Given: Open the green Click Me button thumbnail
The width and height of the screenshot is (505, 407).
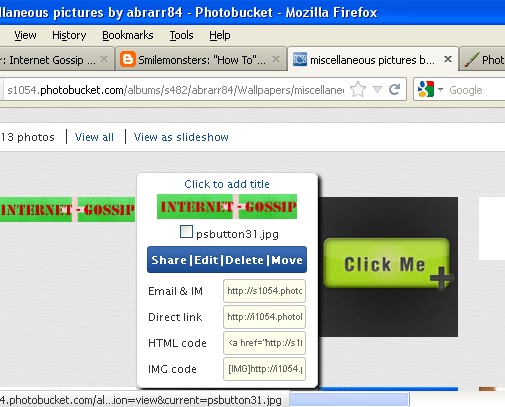Looking at the screenshot, I should [388, 267].
